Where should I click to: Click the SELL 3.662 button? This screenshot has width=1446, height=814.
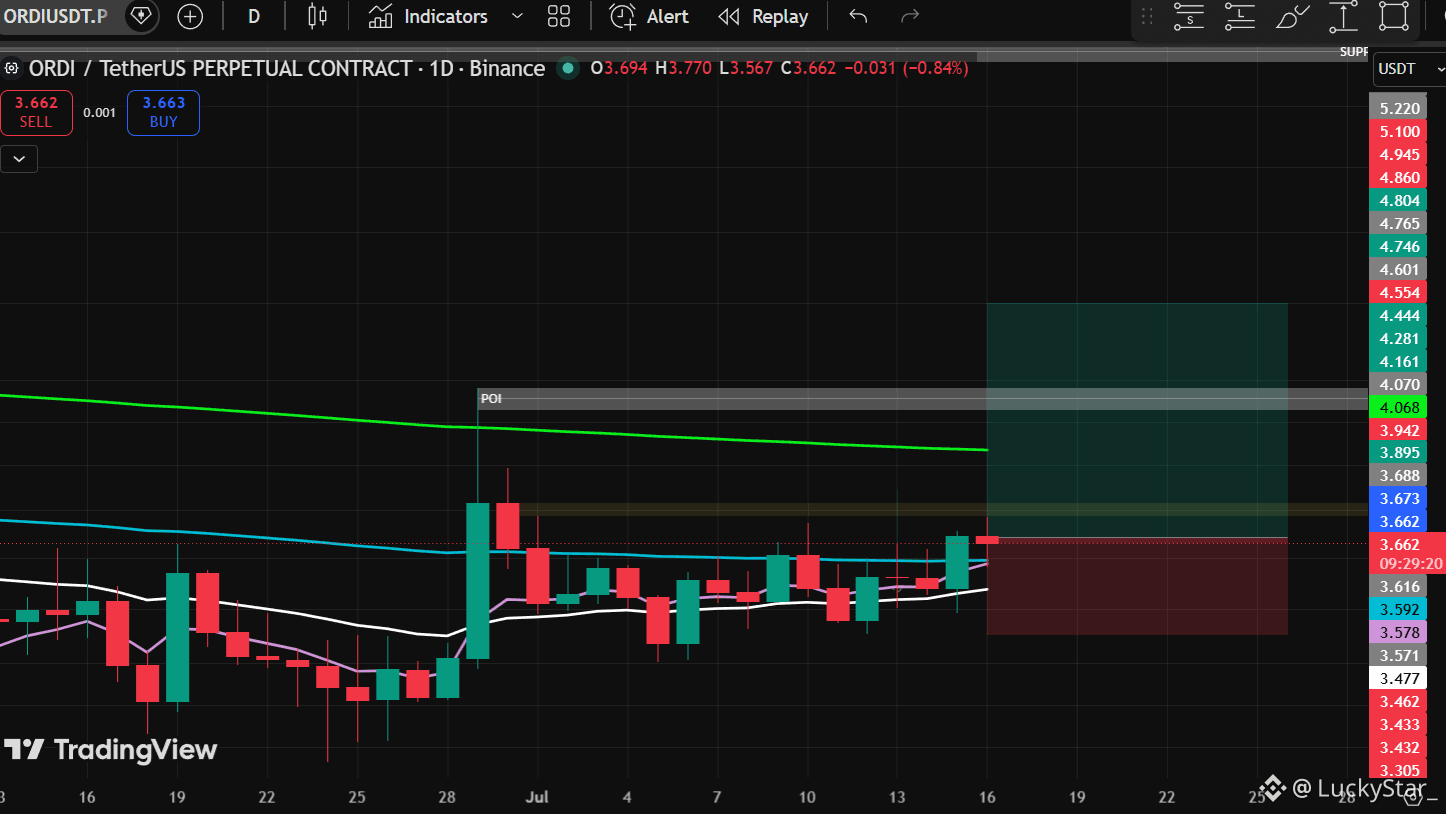point(36,112)
